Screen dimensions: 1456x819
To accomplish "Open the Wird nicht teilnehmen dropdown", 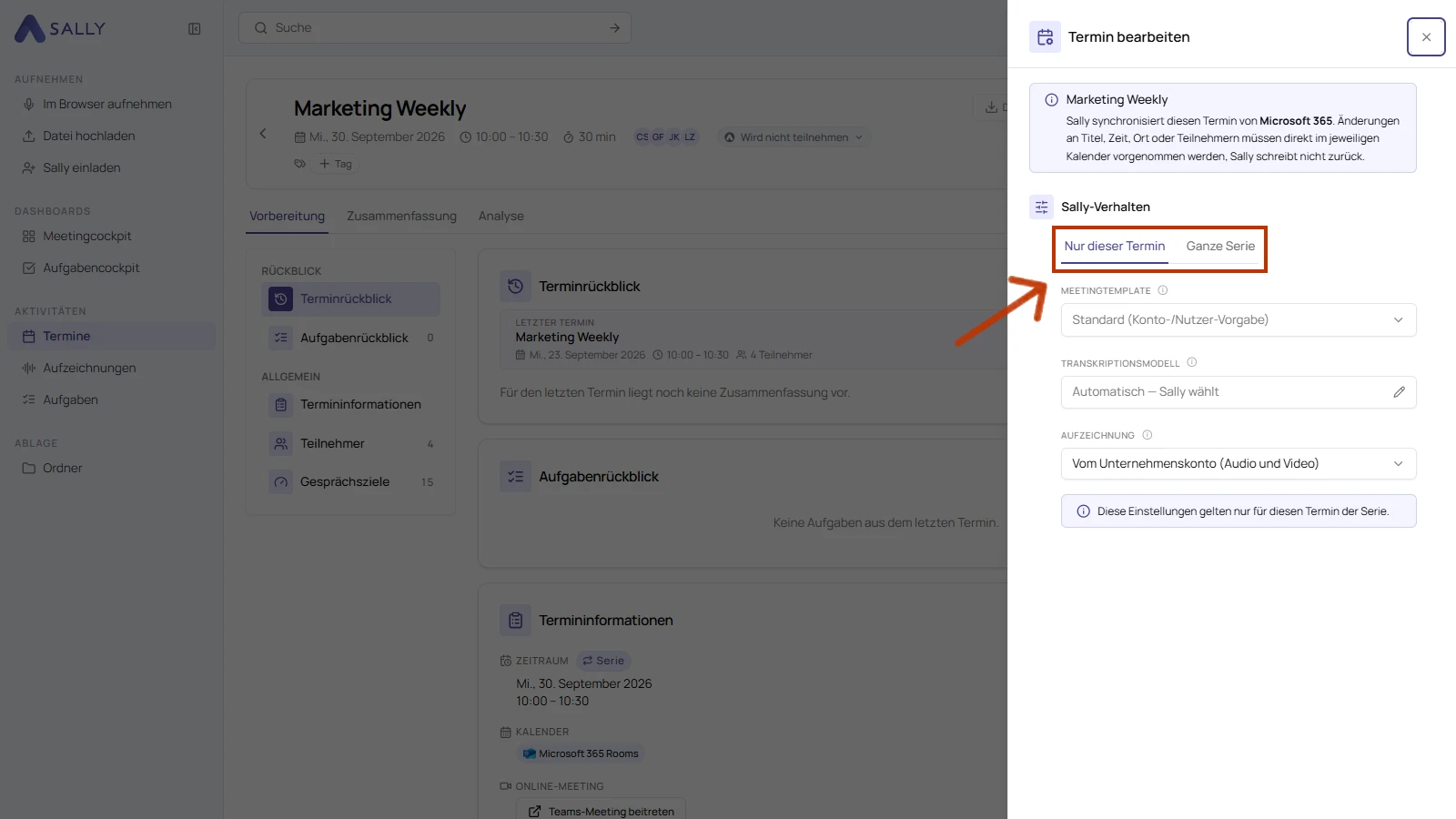I will coord(794,137).
